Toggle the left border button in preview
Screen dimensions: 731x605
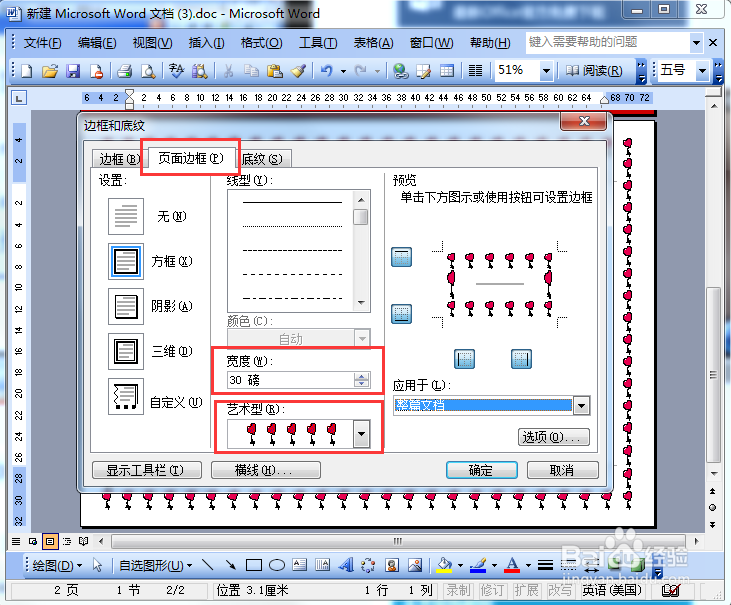pos(464,359)
